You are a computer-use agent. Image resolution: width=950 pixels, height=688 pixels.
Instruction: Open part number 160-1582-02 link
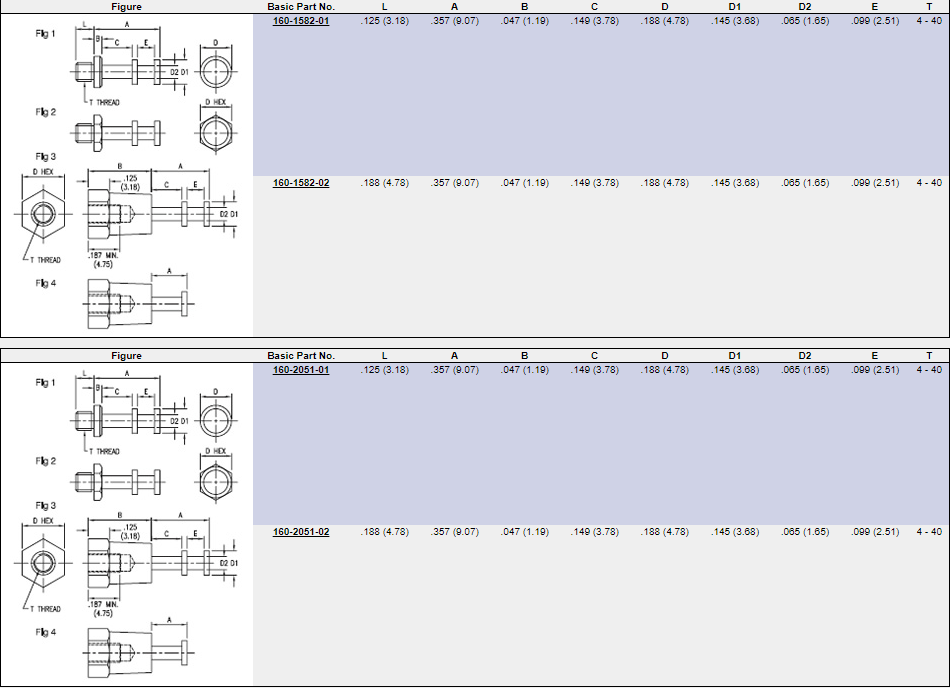point(301,183)
